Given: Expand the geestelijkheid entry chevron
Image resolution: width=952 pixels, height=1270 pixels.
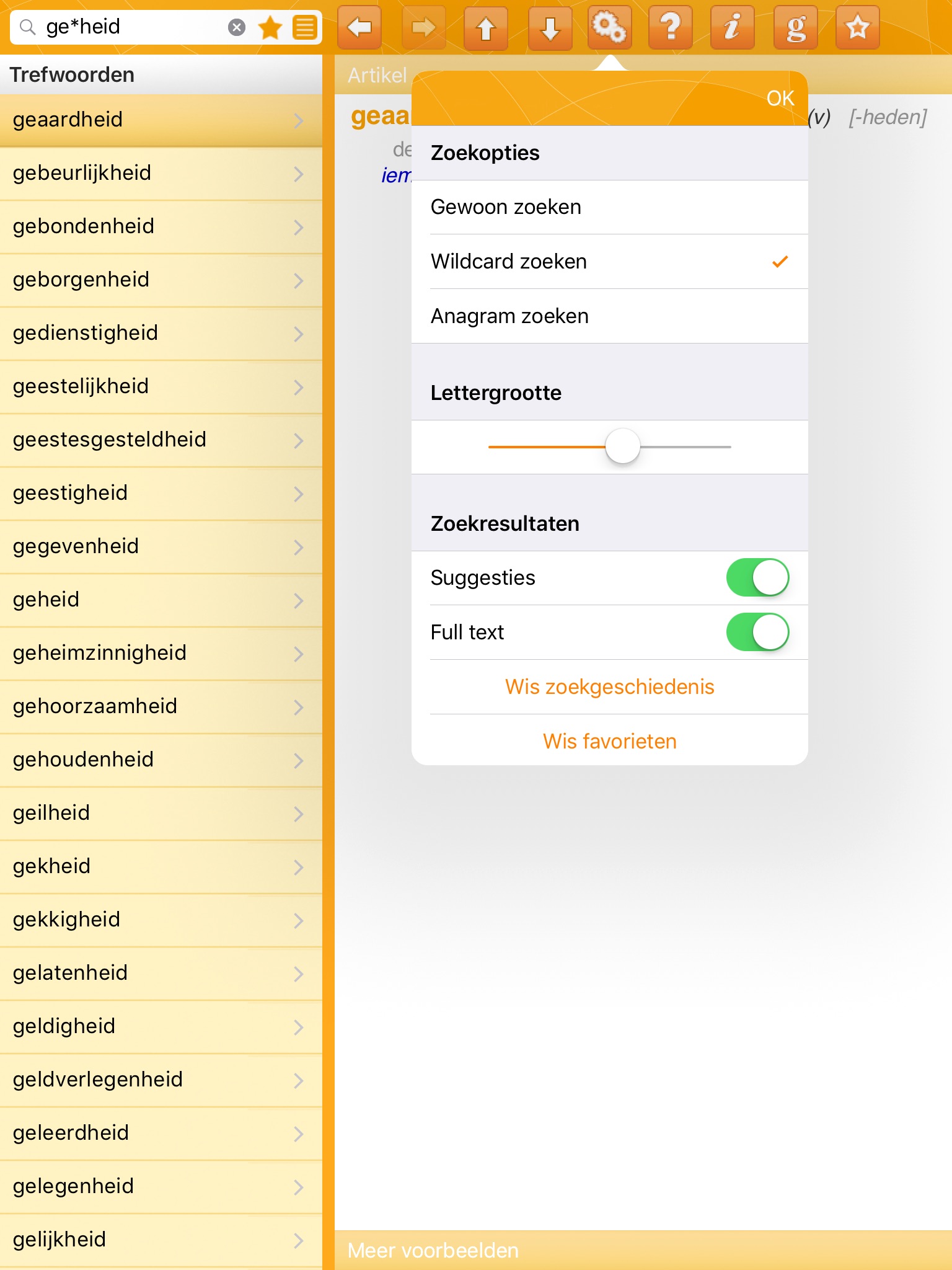Looking at the screenshot, I should click(x=299, y=387).
